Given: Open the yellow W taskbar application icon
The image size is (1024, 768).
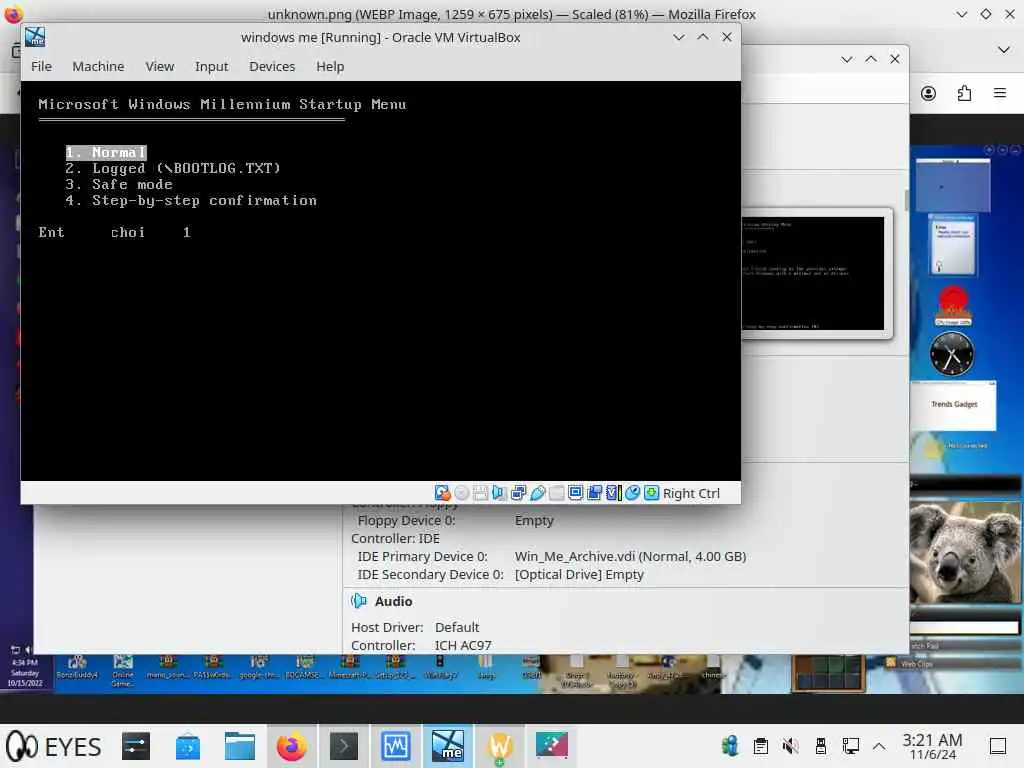Looking at the screenshot, I should (x=500, y=746).
